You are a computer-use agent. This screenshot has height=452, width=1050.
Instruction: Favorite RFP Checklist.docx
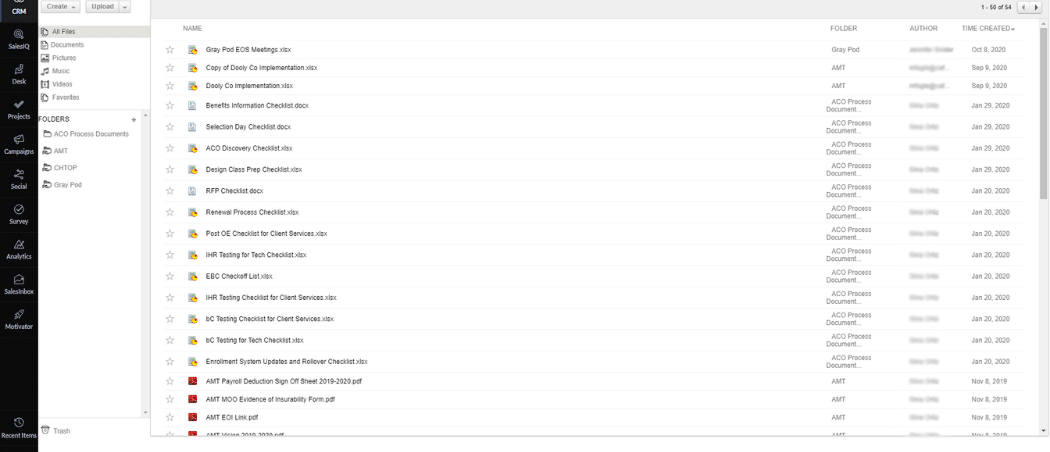click(x=170, y=191)
